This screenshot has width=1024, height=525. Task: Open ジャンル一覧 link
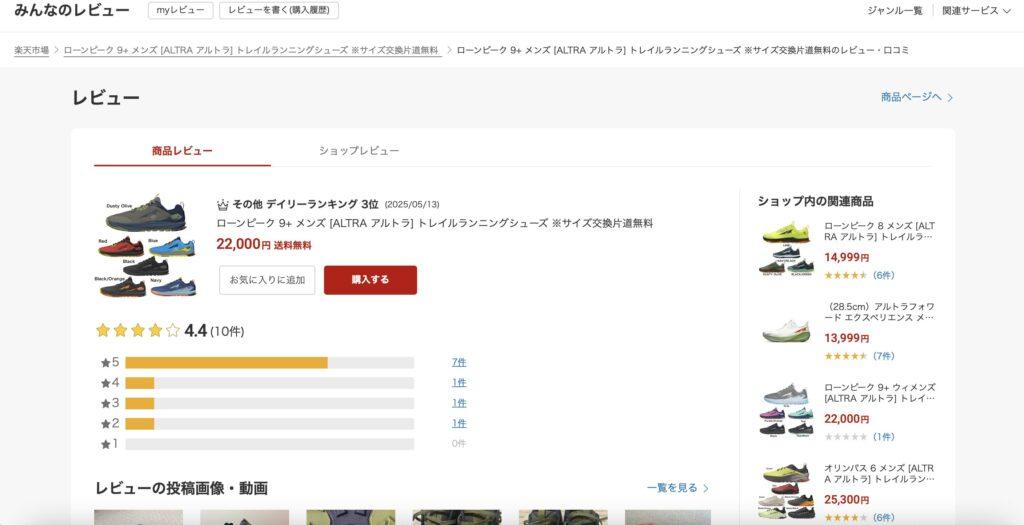click(895, 10)
